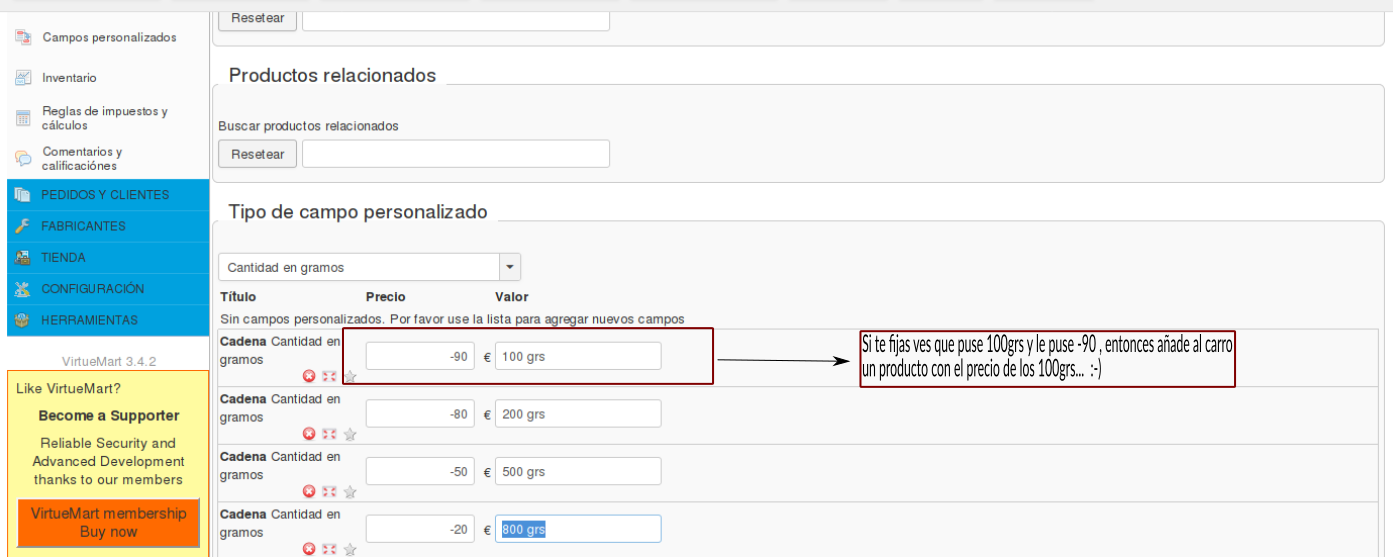The image size is (1393, 557).
Task: Click the arrow of the custom field dropdown
Action: click(x=510, y=267)
